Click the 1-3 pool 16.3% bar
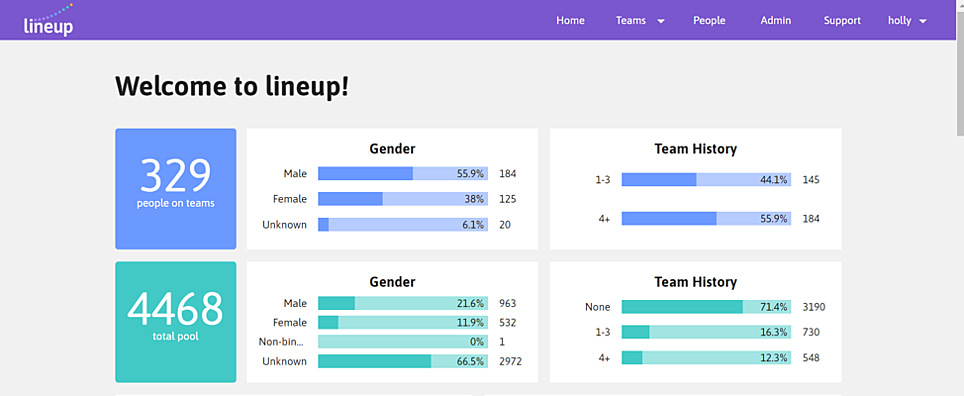Viewport: 964px width, 396px height. click(x=706, y=332)
